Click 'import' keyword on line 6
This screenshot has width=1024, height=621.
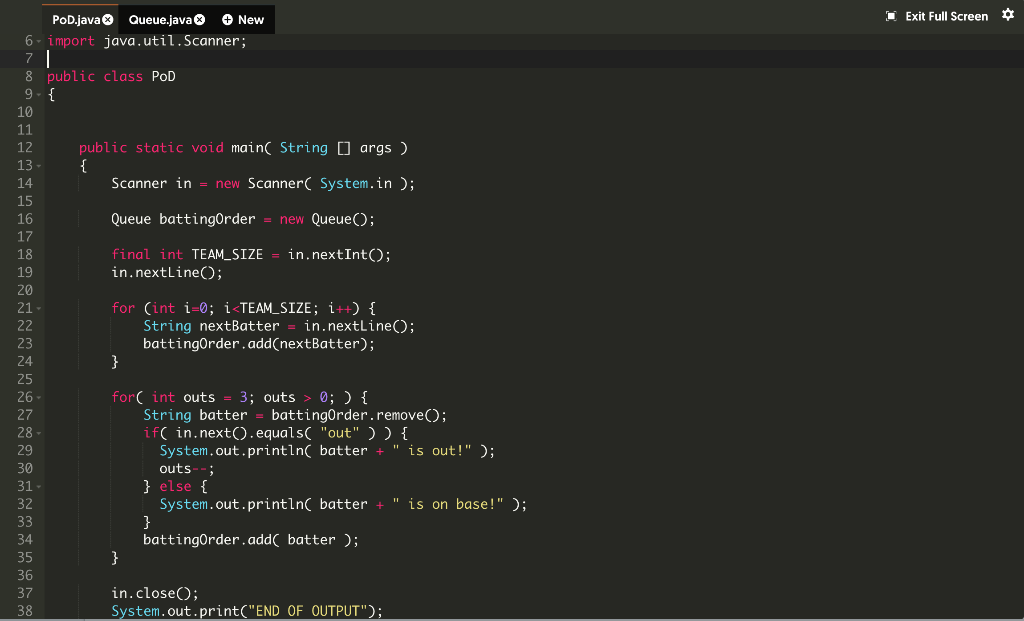point(71,41)
